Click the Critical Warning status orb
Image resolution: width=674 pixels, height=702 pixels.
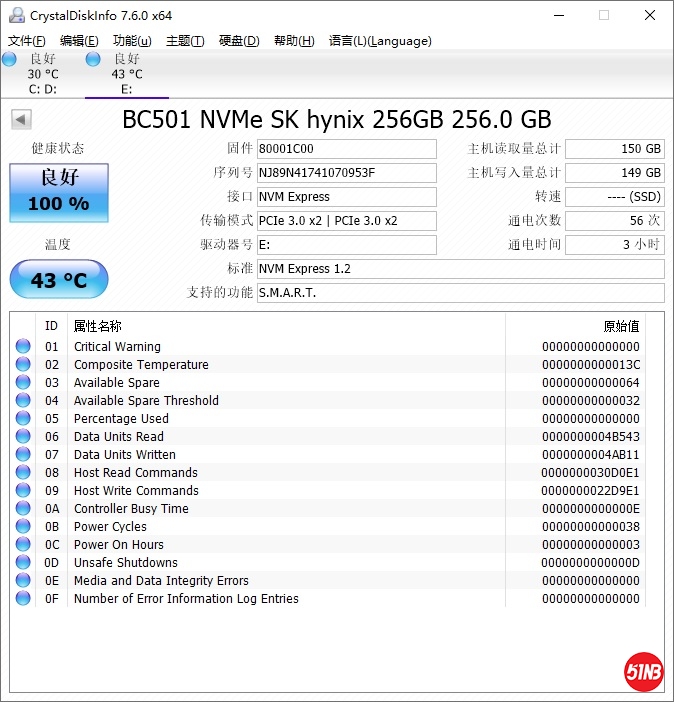point(23,347)
